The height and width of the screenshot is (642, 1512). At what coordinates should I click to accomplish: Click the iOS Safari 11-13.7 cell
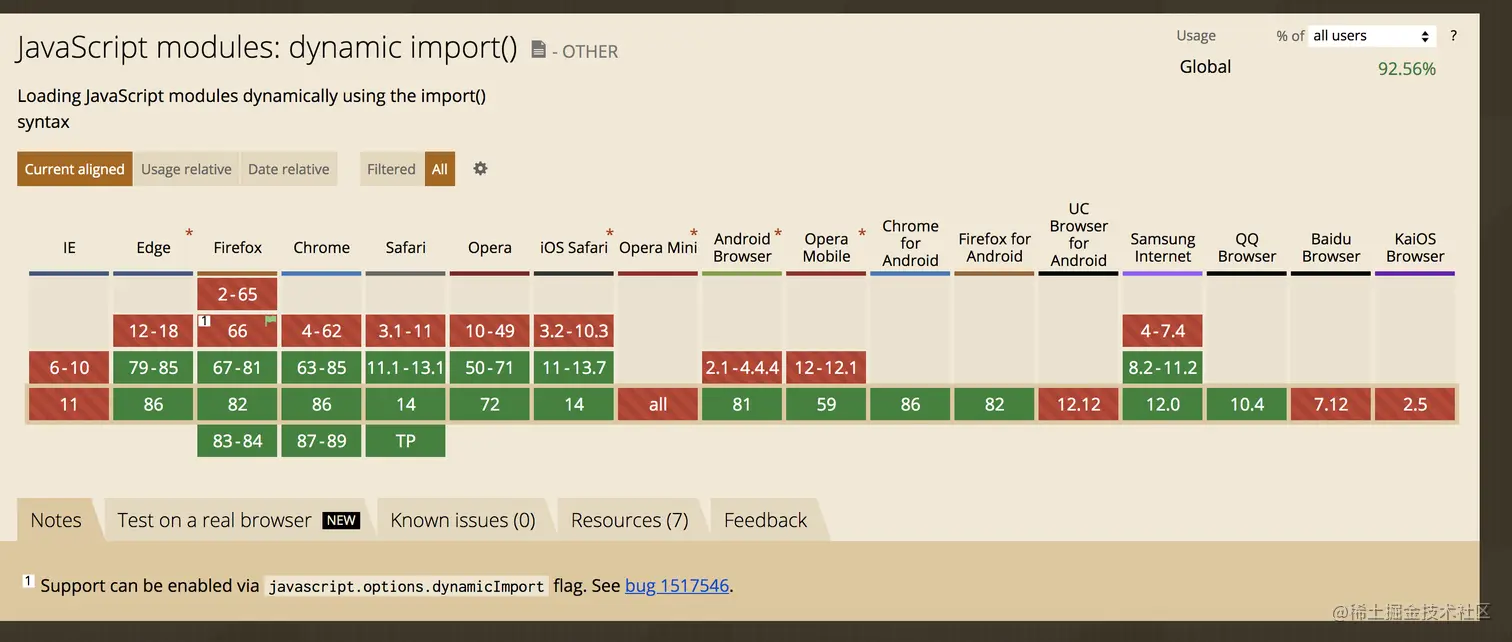coord(574,367)
